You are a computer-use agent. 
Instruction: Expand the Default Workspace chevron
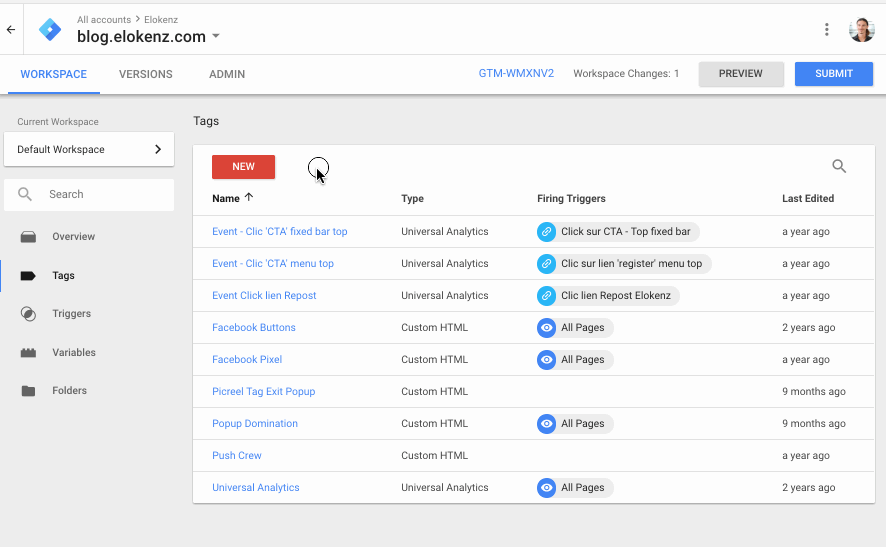coord(158,149)
